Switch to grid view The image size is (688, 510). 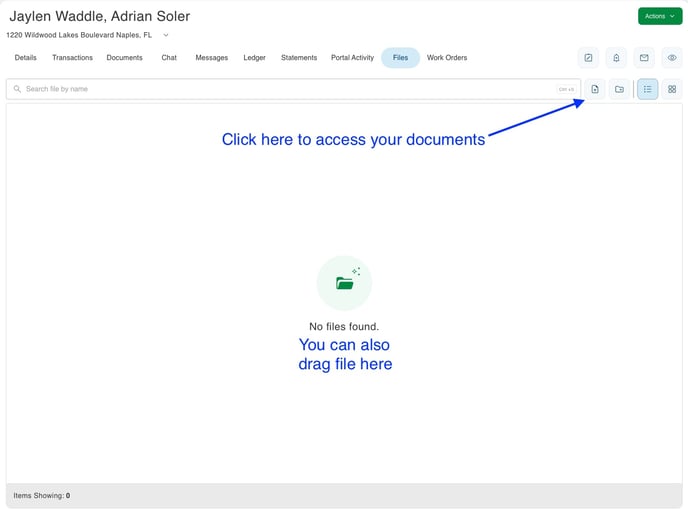pos(672,90)
